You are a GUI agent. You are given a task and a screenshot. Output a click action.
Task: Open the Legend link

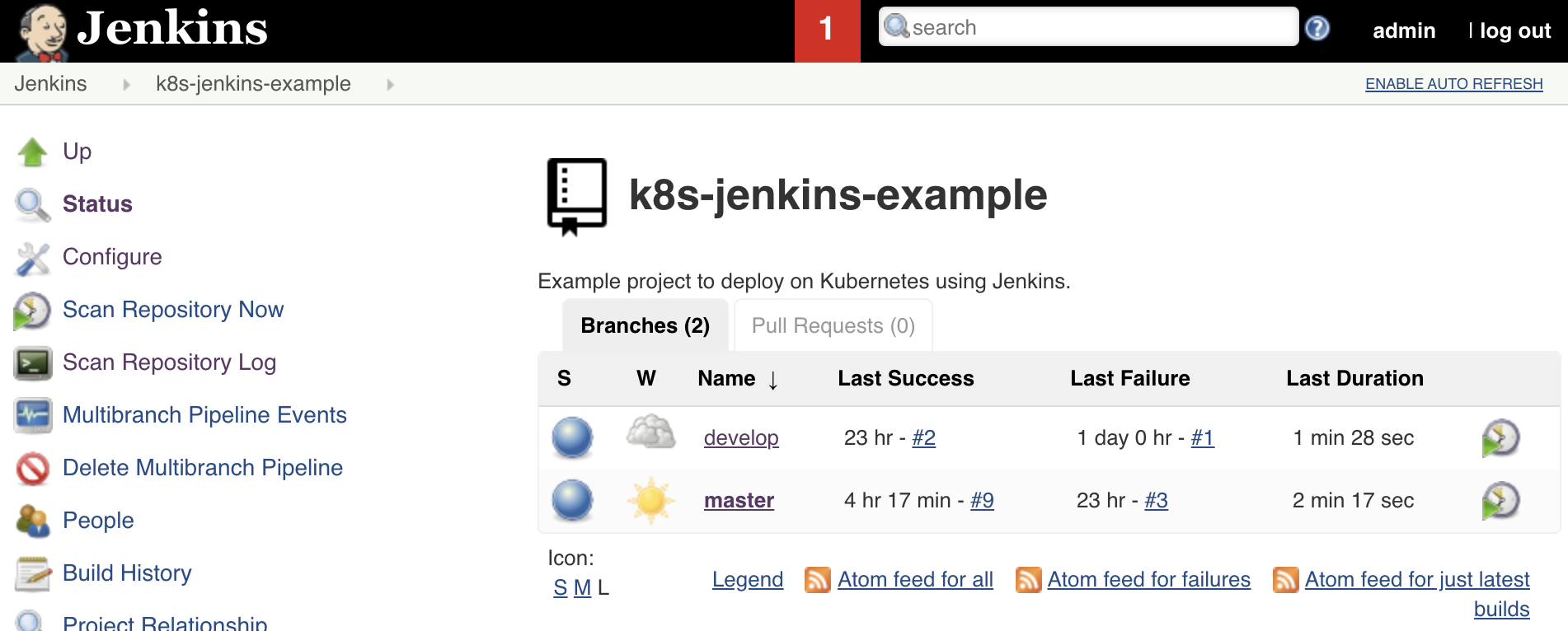(748, 580)
